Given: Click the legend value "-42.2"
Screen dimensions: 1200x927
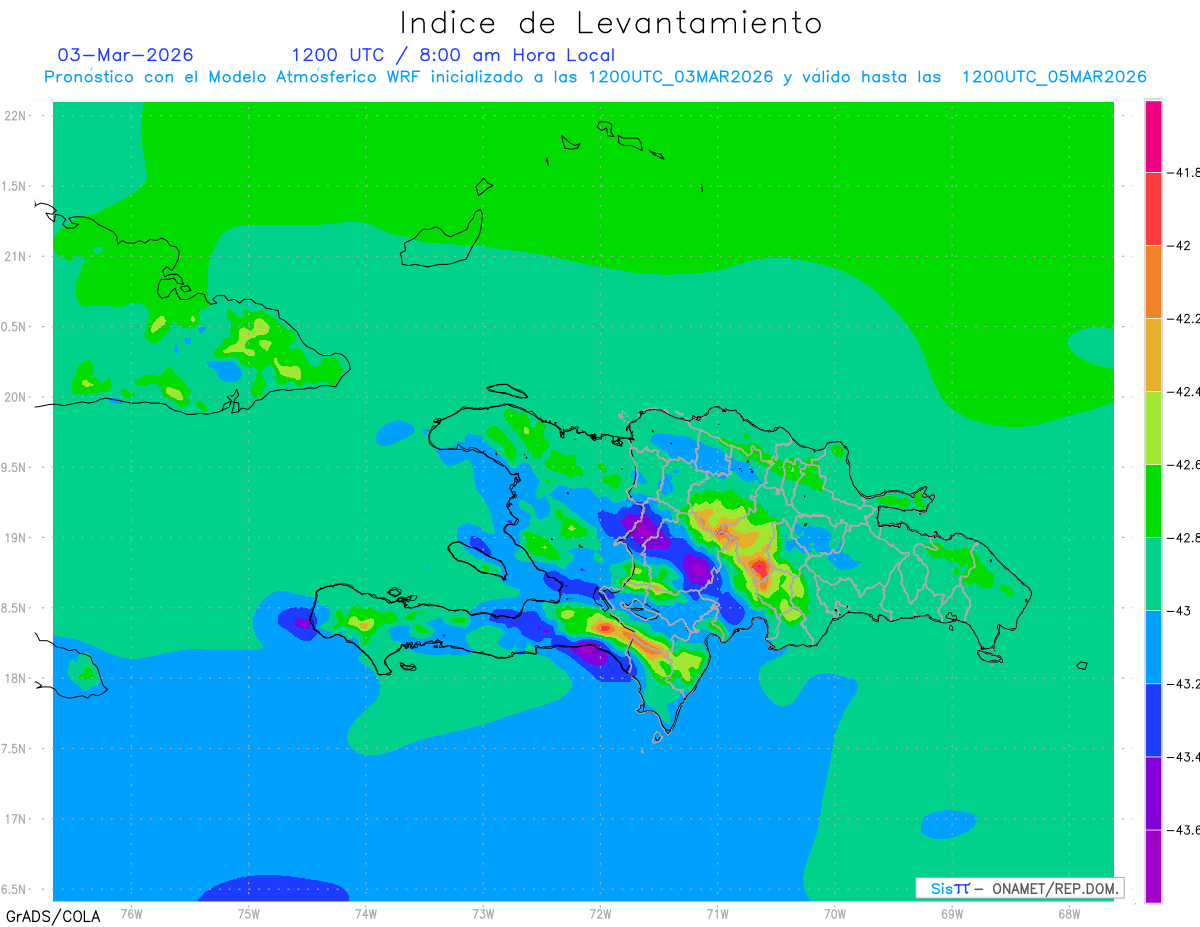Looking at the screenshot, I should pos(1185,318).
